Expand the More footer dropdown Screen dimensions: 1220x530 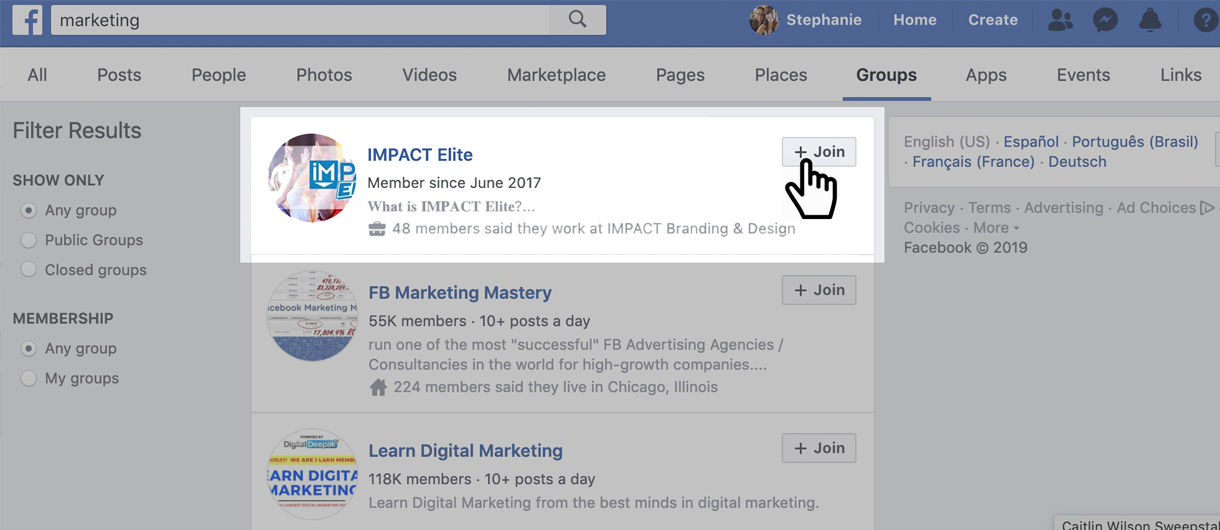(x=996, y=228)
